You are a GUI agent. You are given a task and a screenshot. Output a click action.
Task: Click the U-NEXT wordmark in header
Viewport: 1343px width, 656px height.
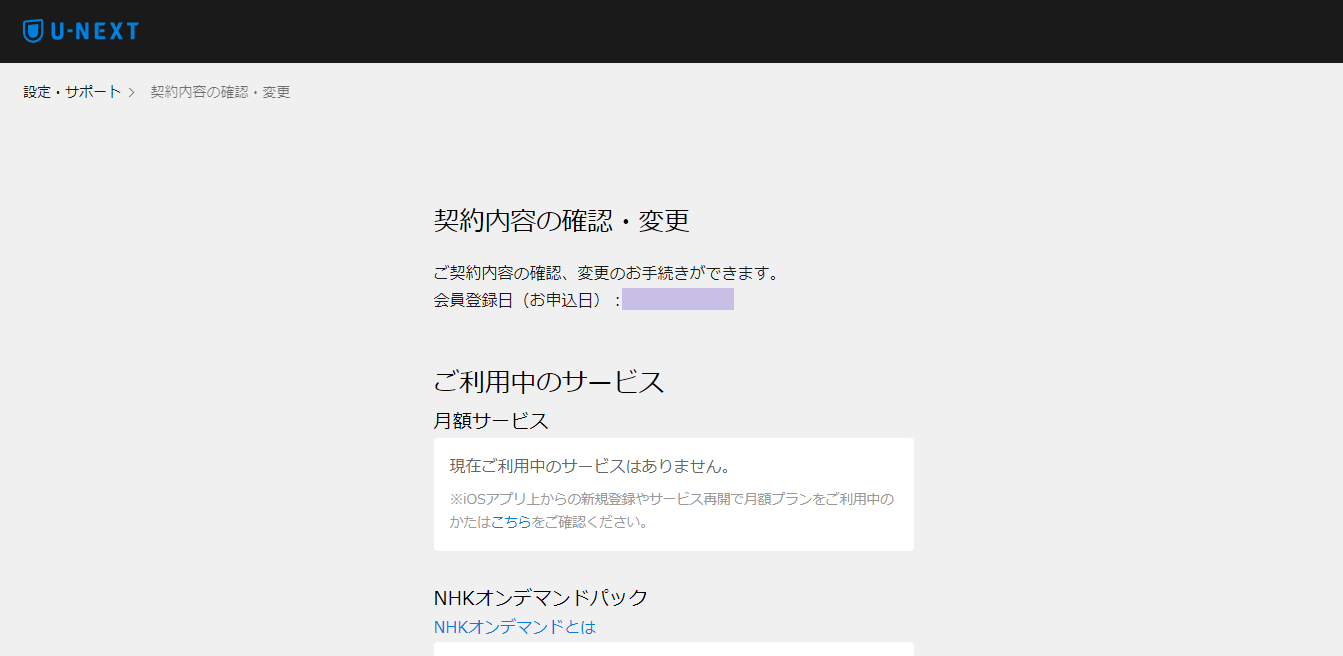95,31
